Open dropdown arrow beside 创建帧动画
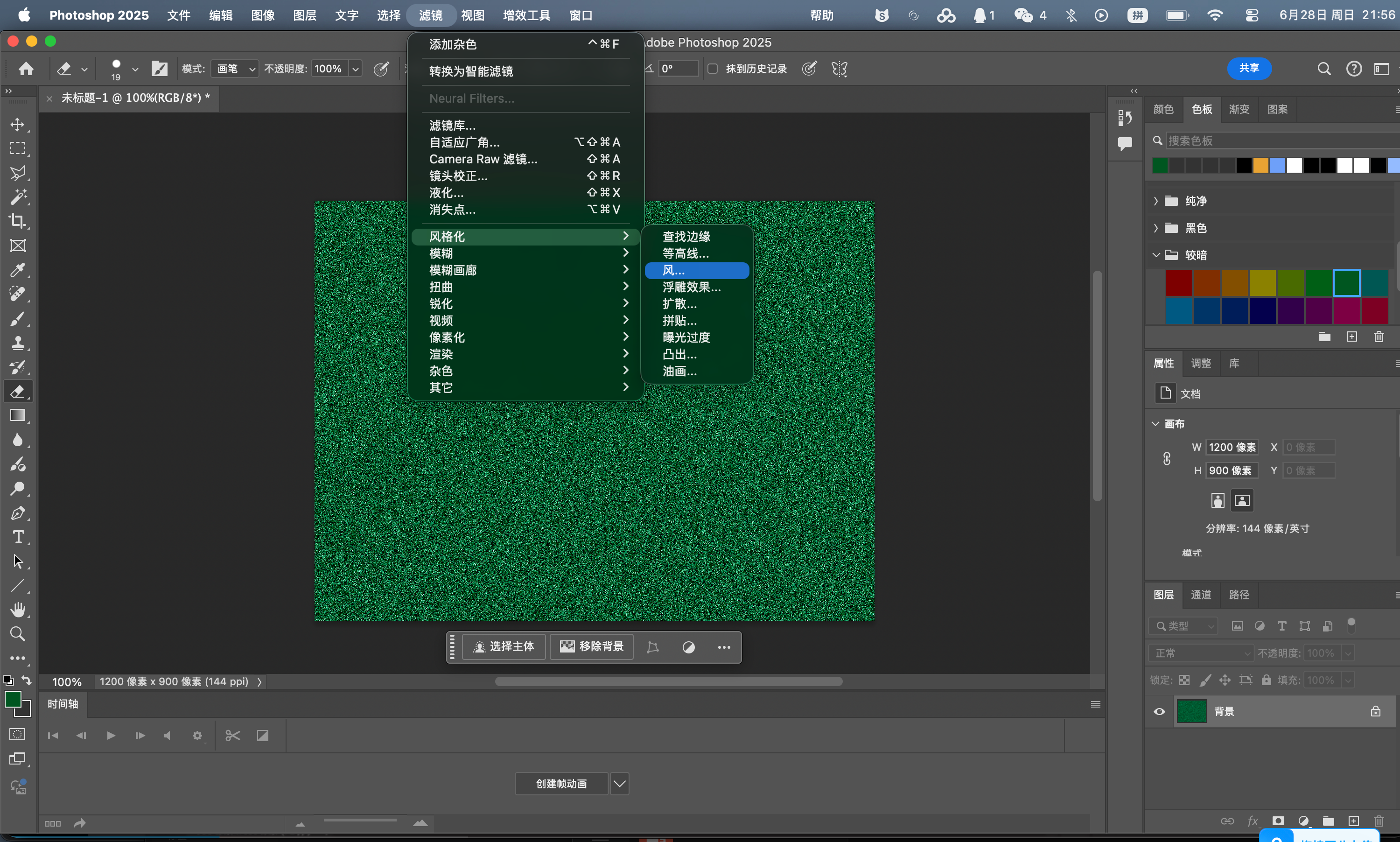Viewport: 1400px width, 842px height. tap(619, 784)
